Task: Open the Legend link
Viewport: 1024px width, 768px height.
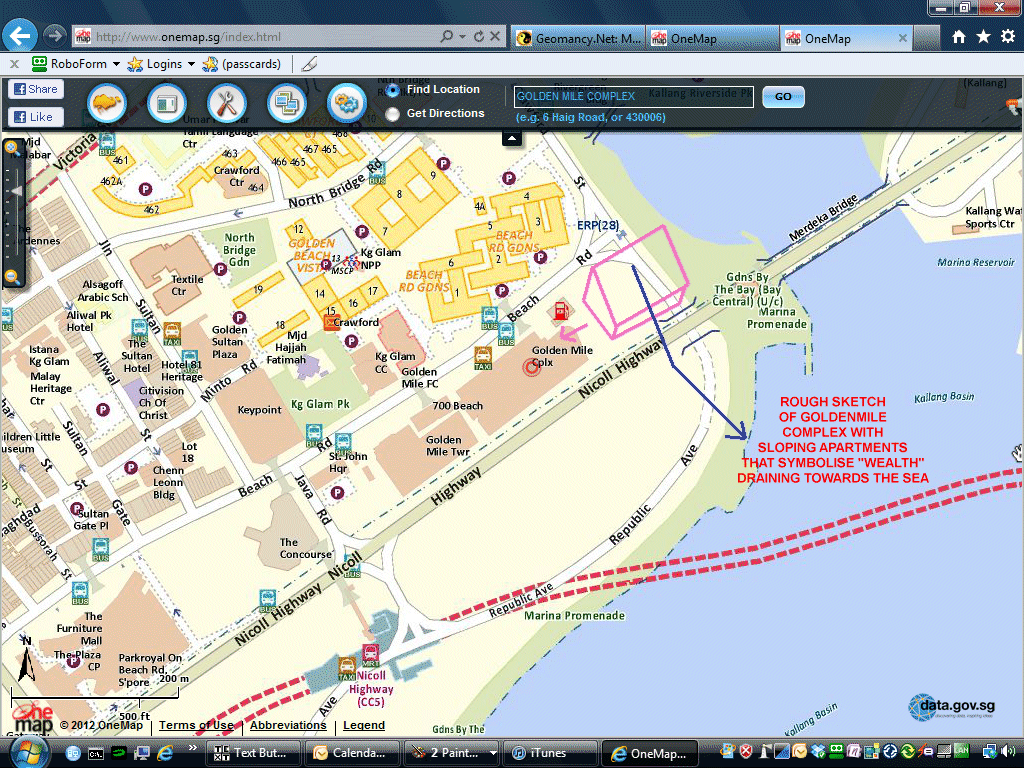Action: [x=363, y=726]
